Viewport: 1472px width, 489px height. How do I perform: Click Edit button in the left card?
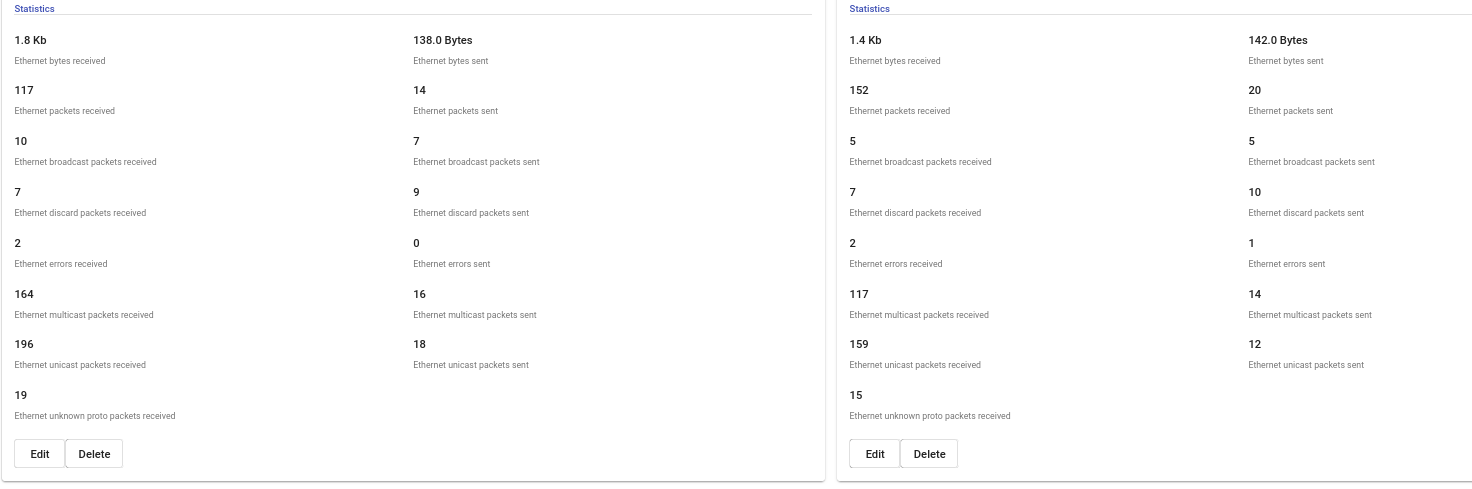pos(40,454)
